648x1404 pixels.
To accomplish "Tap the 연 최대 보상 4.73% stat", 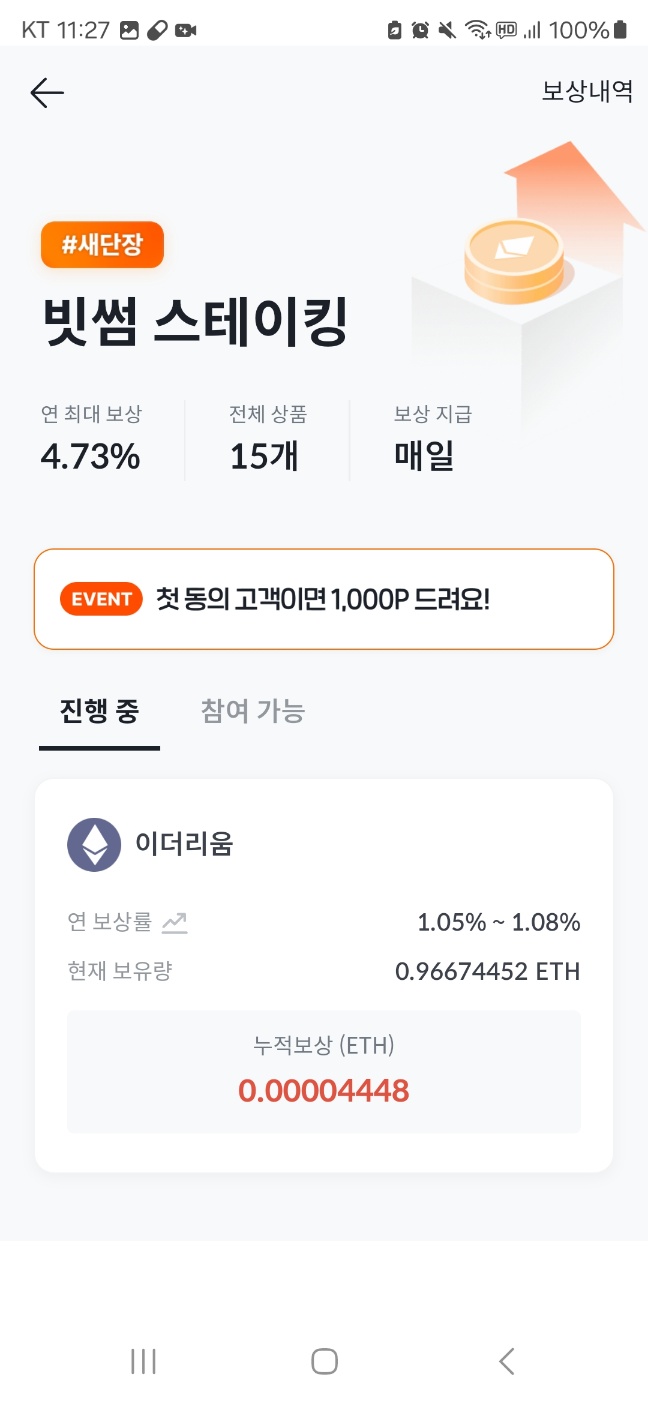I will point(91,439).
